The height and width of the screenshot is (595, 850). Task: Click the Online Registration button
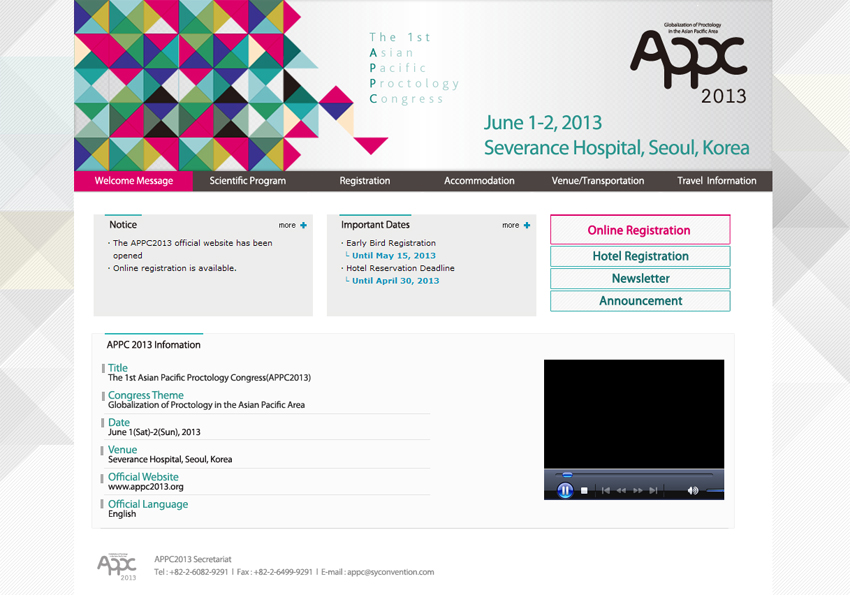(639, 230)
